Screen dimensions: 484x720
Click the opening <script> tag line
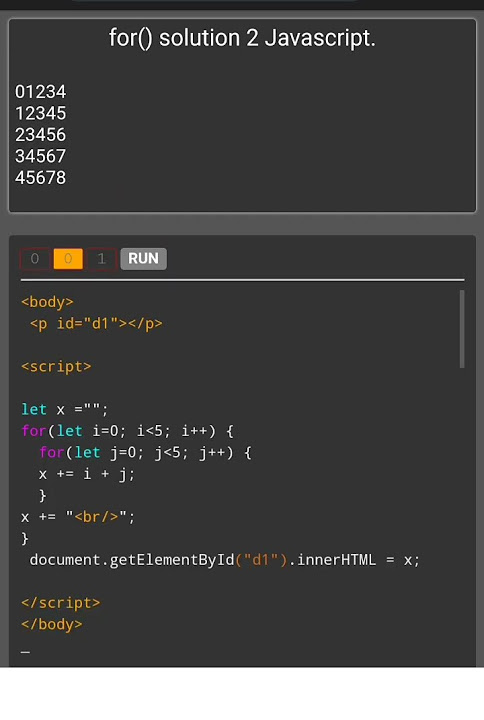(x=56, y=366)
